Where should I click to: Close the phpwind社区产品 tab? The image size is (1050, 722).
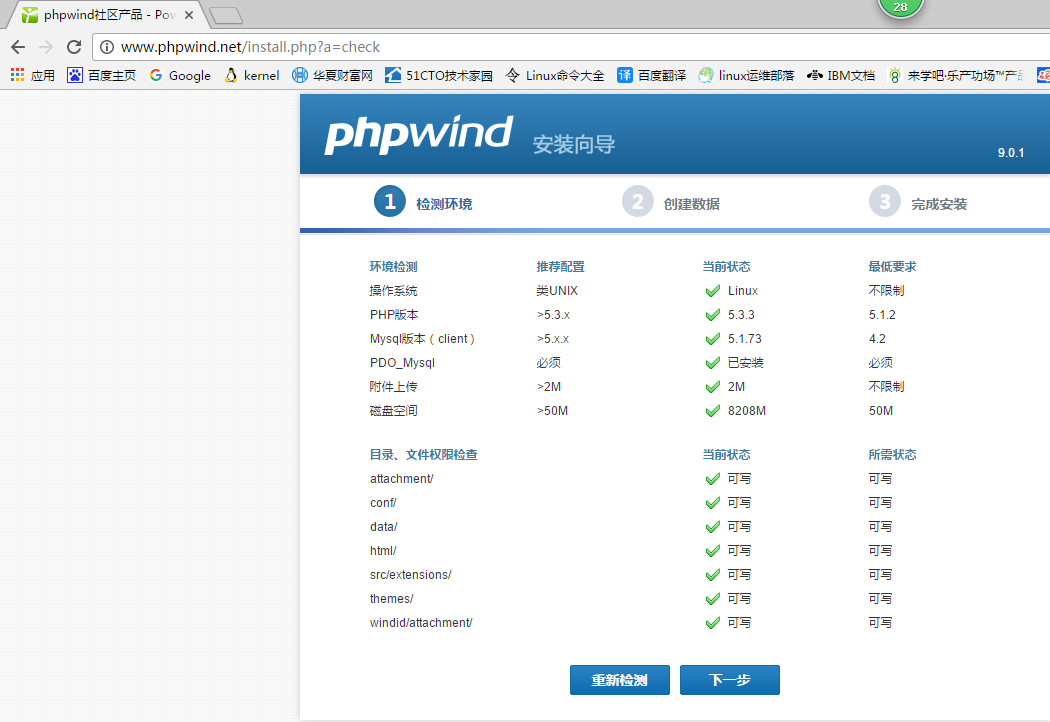coord(189,15)
